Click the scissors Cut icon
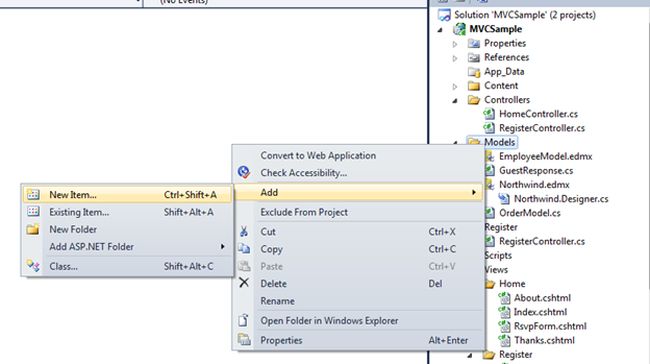 (244, 232)
